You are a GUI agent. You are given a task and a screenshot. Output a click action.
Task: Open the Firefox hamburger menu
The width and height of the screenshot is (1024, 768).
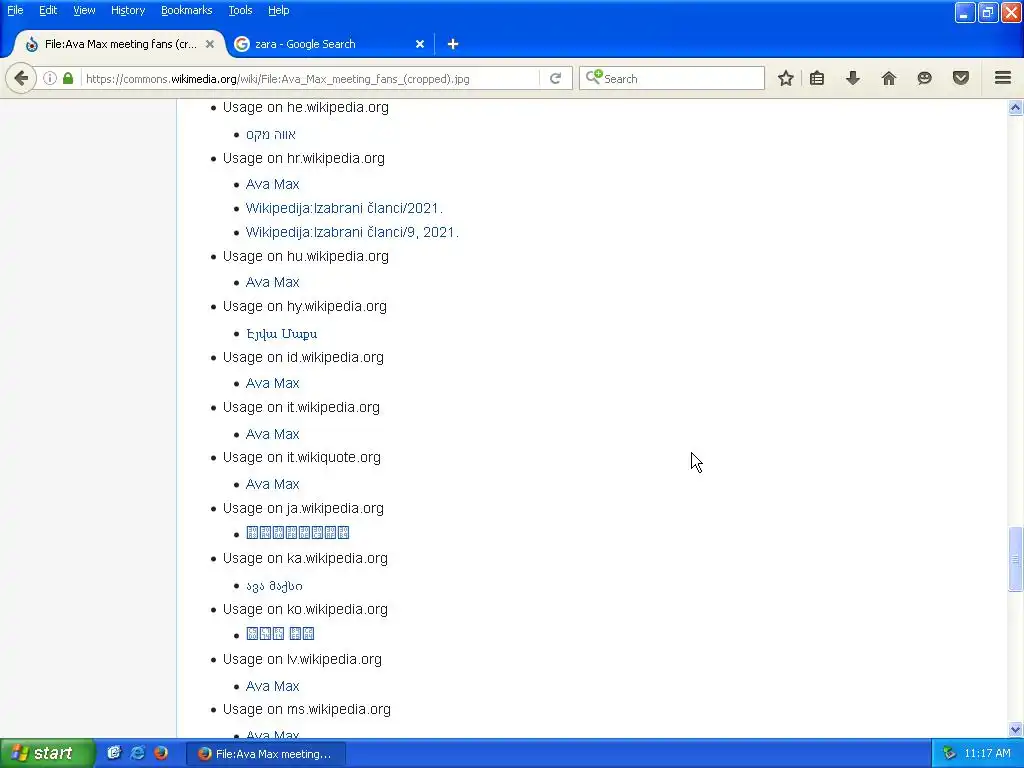(x=1003, y=78)
